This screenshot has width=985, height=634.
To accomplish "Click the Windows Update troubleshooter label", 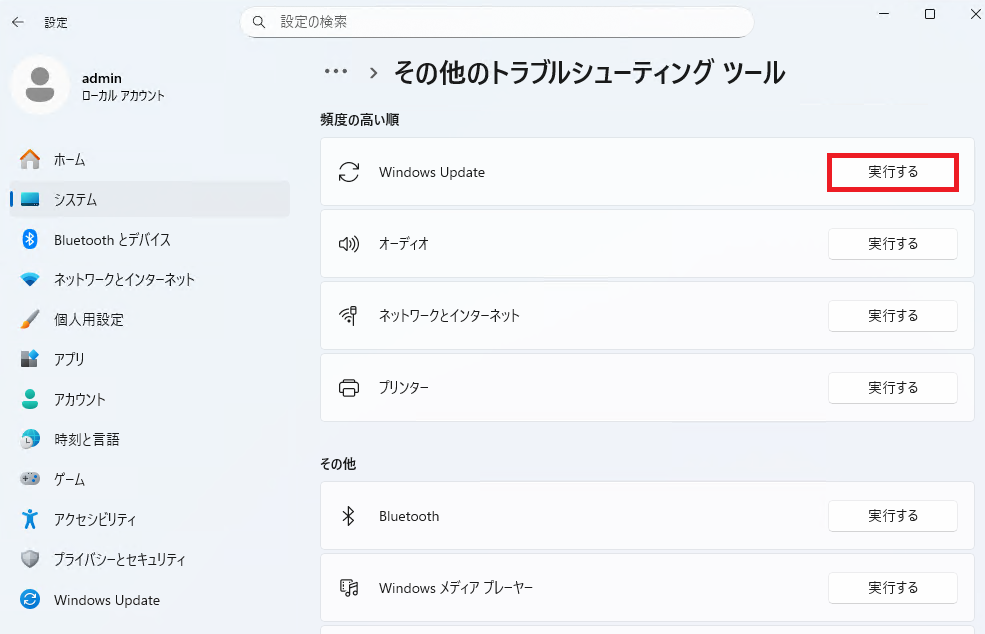I will (432, 172).
